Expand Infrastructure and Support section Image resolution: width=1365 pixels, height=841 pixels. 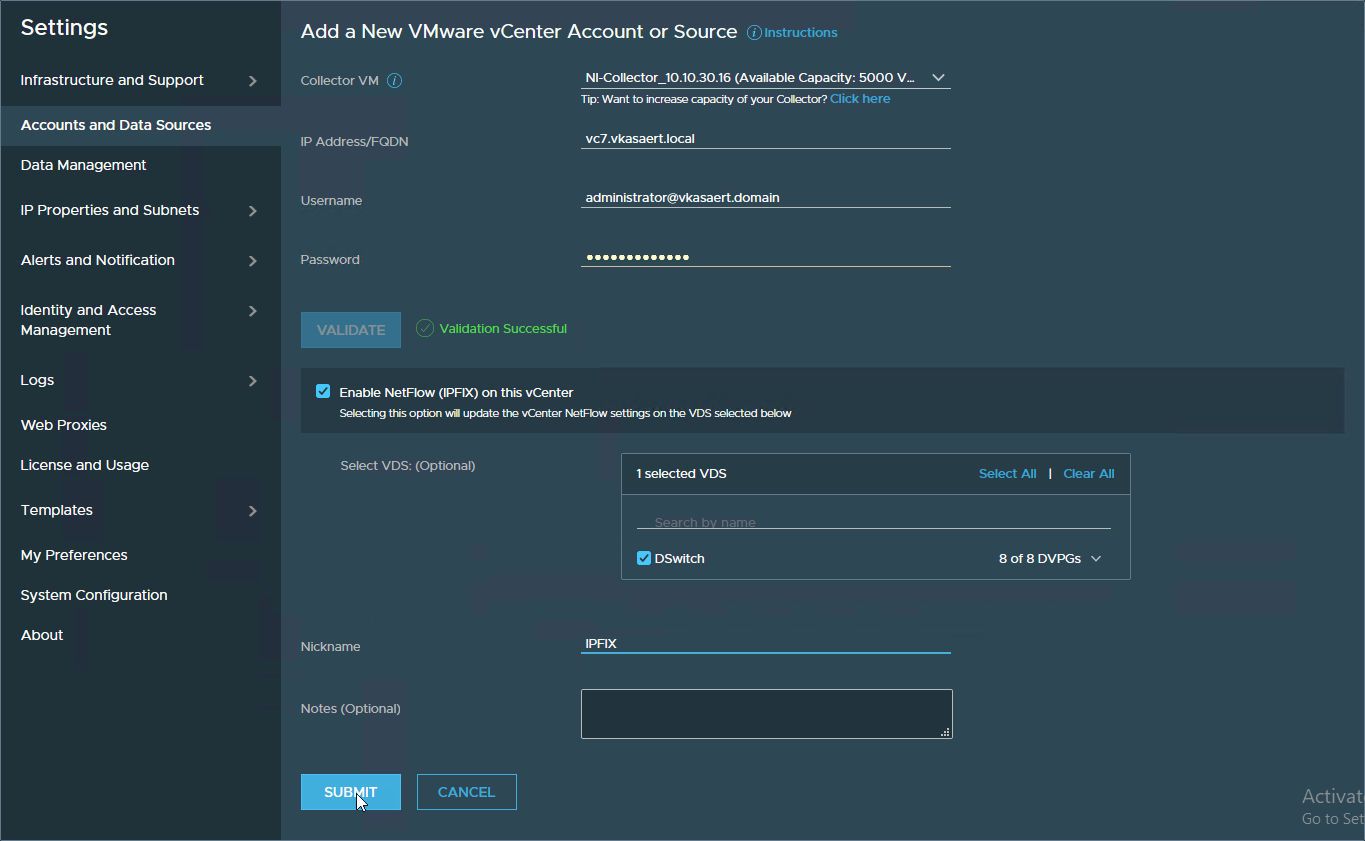coord(252,81)
